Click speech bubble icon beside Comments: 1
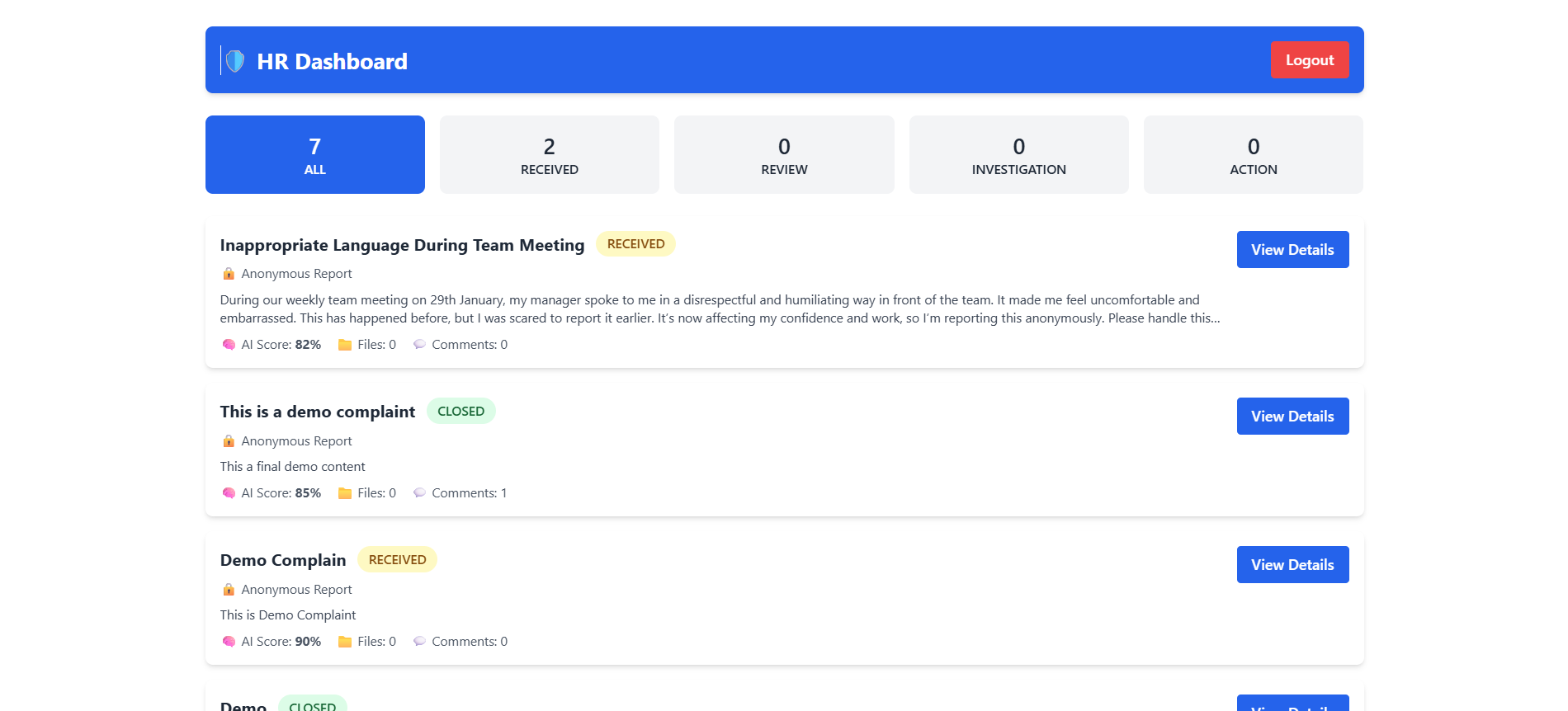Viewport: 1568px width, 711px height. [x=419, y=493]
